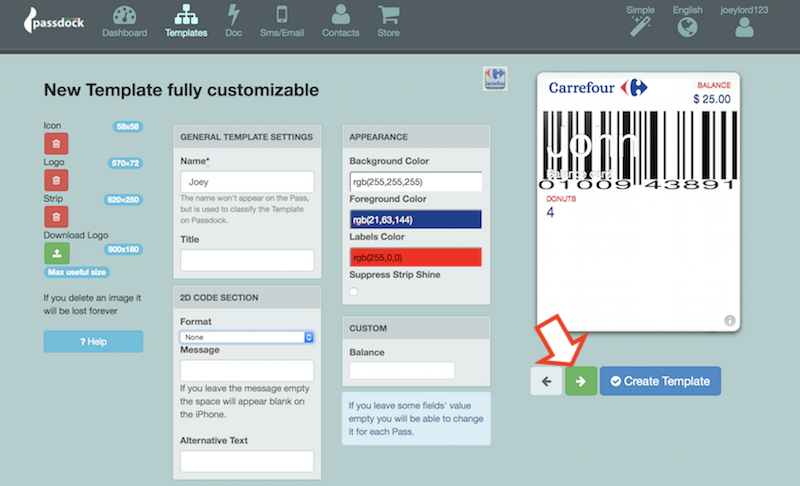This screenshot has width=800, height=486.
Task: Switch to the Templates section
Action: click(186, 21)
